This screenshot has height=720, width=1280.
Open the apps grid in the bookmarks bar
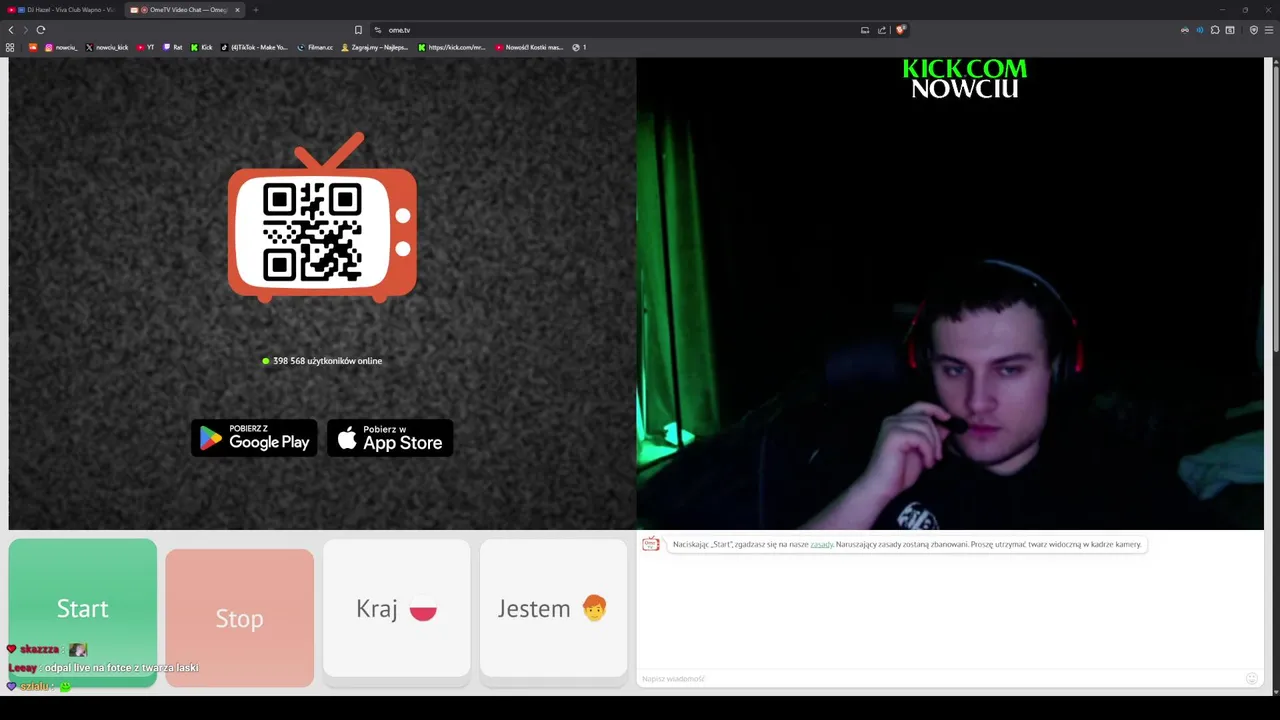10,47
